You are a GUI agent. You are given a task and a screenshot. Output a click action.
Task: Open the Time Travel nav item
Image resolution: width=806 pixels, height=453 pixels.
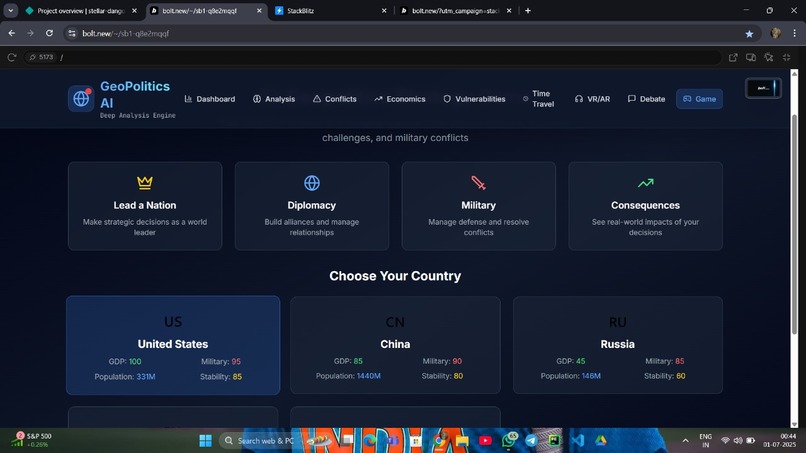tap(539, 99)
